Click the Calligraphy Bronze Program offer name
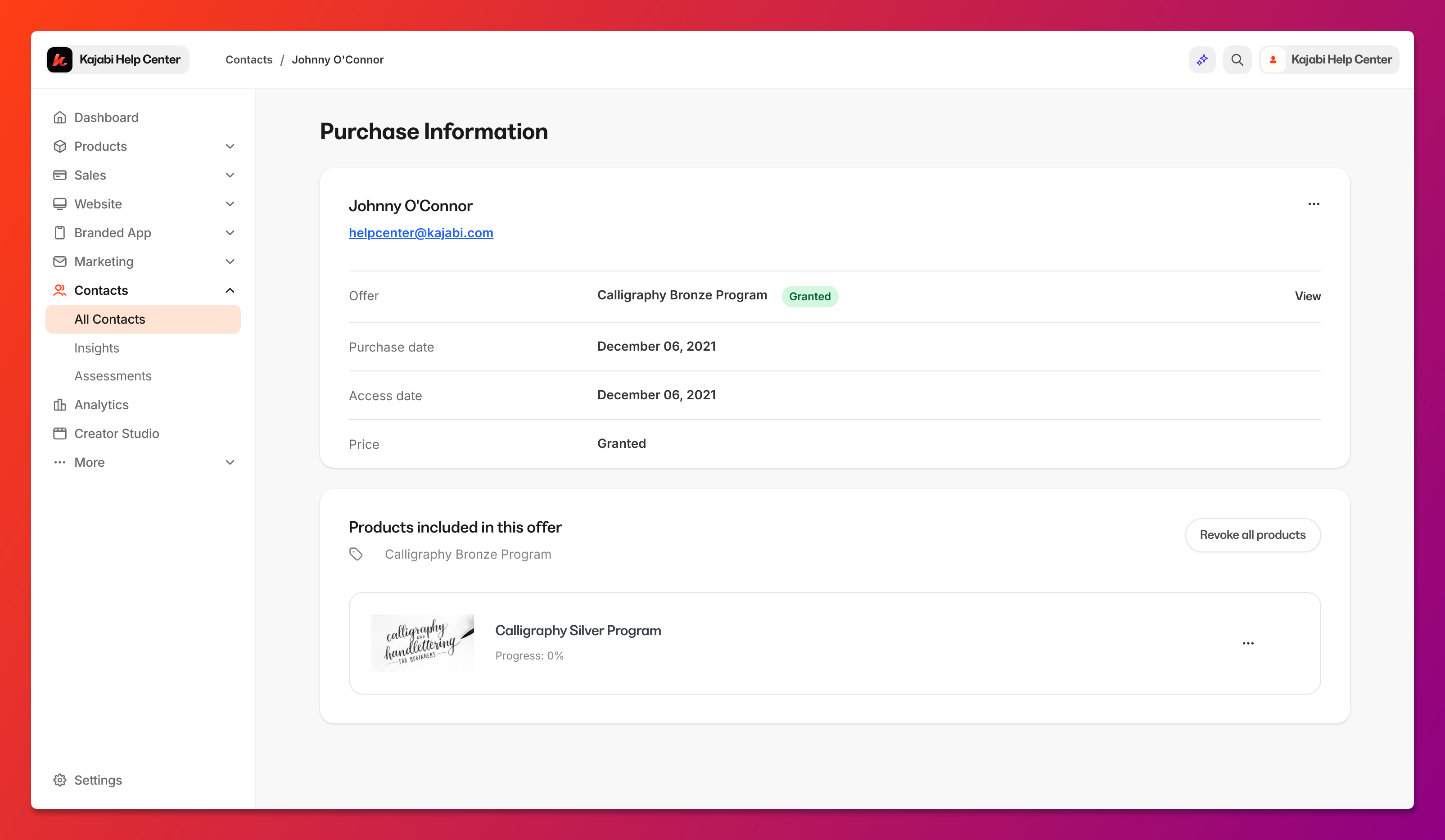 [682, 295]
